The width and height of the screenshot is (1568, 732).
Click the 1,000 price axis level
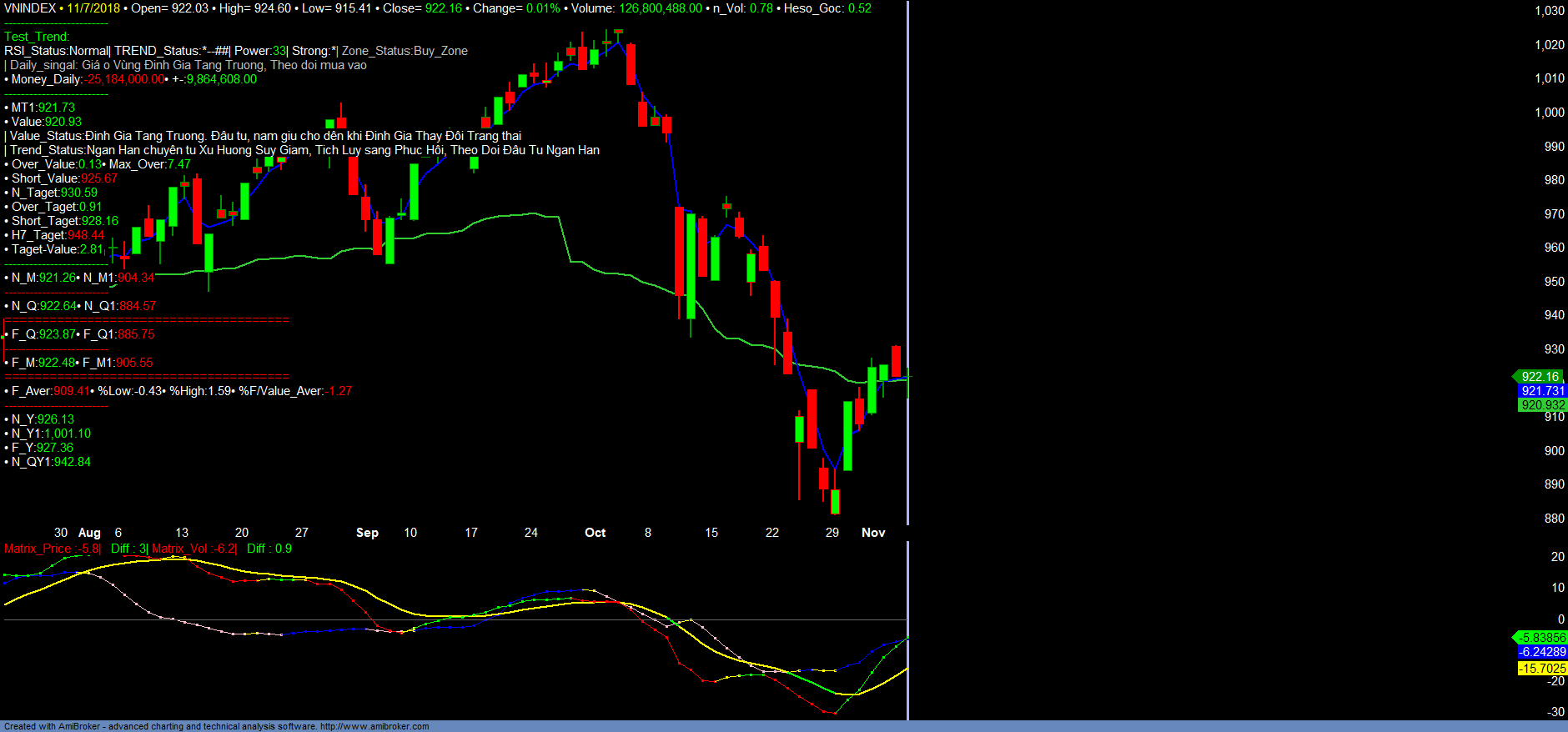click(x=1550, y=113)
